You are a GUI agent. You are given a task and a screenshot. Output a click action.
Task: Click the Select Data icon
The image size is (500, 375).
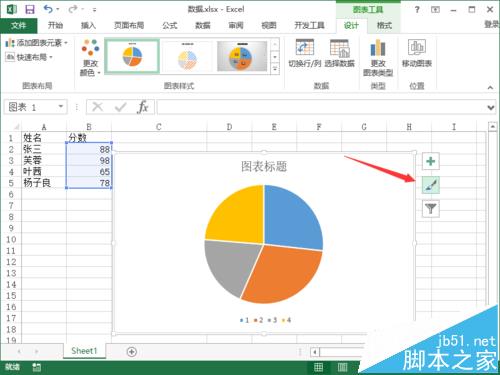[340, 48]
